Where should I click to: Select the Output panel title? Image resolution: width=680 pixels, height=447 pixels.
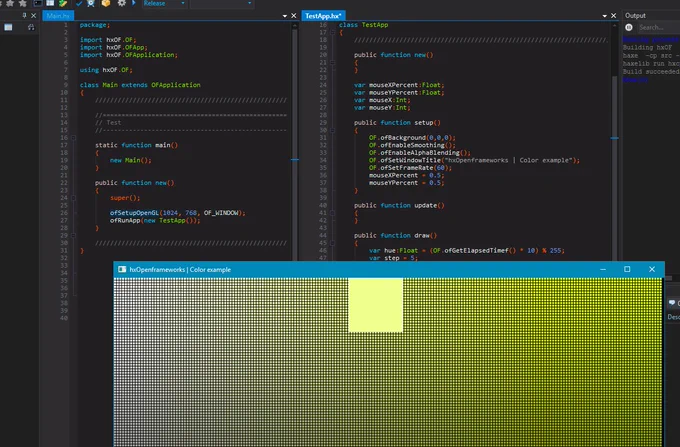[635, 16]
